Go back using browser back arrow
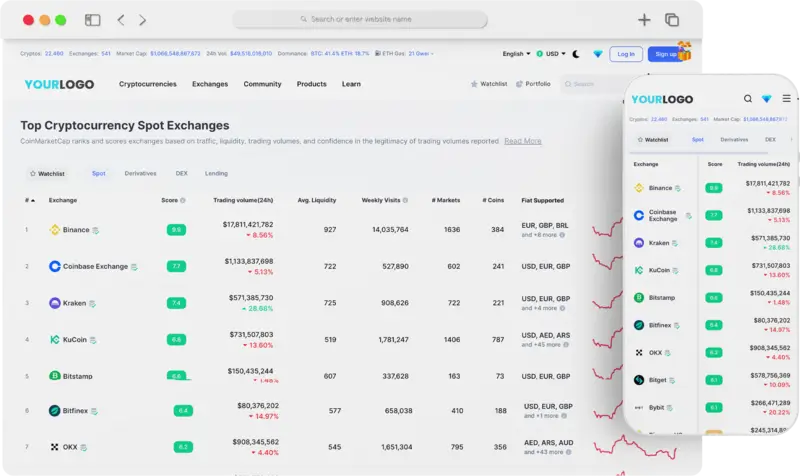The image size is (800, 476). pos(121,20)
